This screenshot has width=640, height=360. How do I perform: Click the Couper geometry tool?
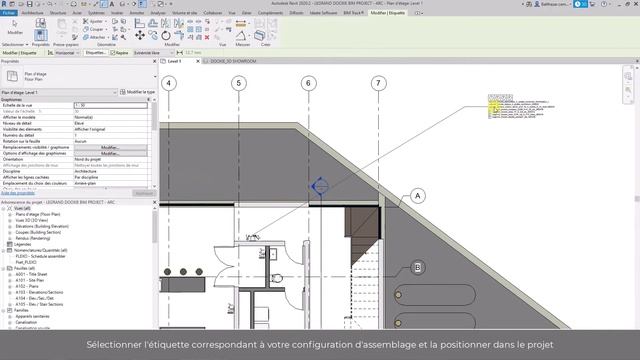tap(94, 29)
